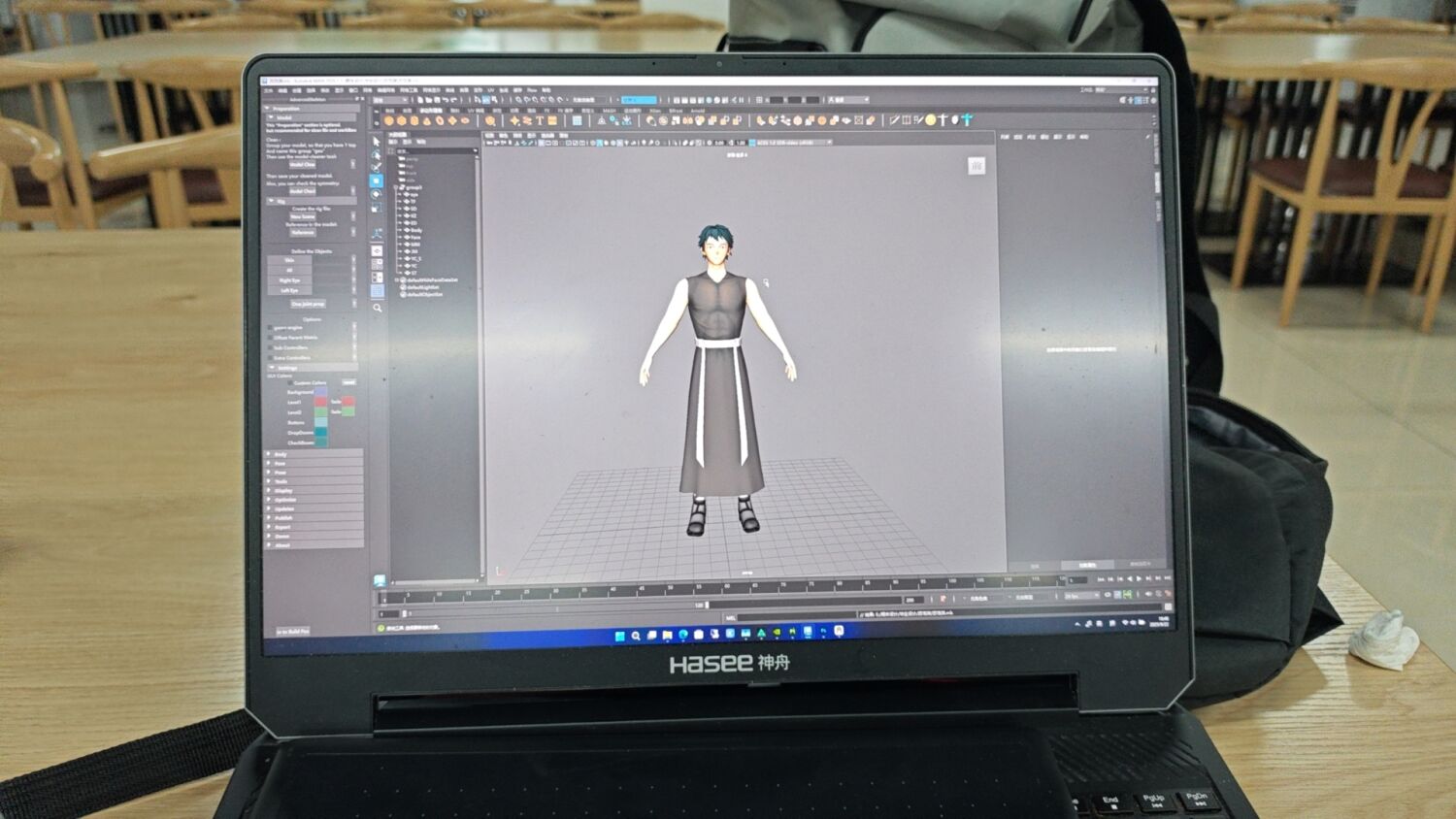The height and width of the screenshot is (819, 1456).
Task: Check the Sub Controllers option
Action: click(x=271, y=347)
